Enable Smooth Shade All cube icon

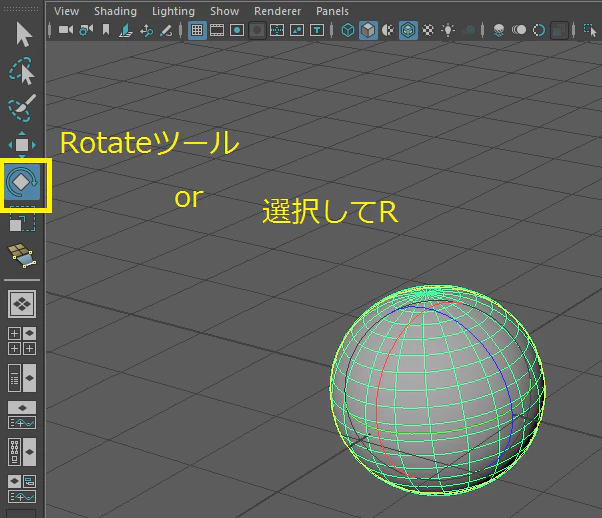[x=368, y=30]
